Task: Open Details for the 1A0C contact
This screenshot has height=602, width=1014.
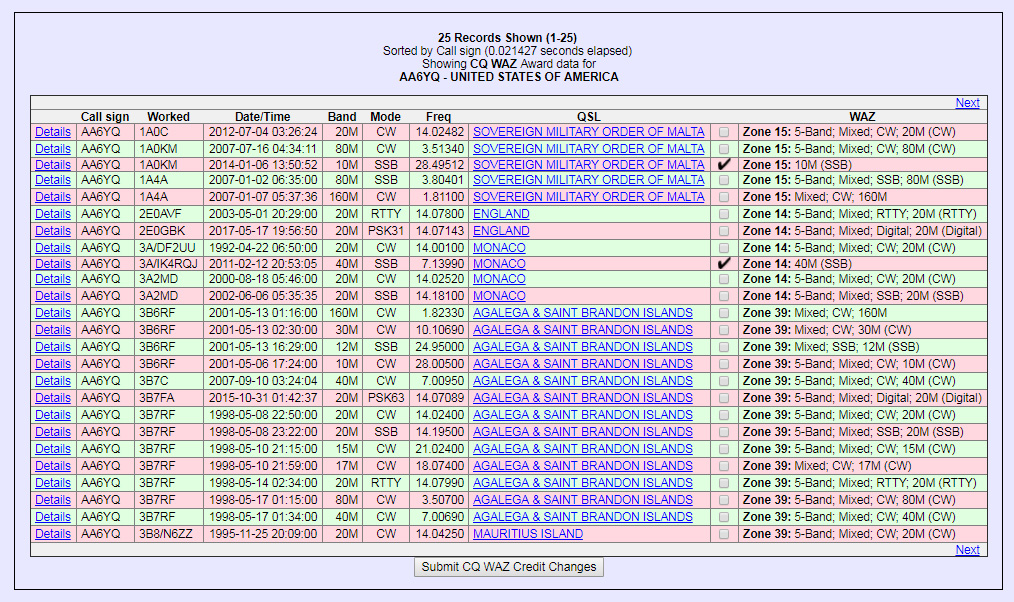Action: click(x=53, y=131)
